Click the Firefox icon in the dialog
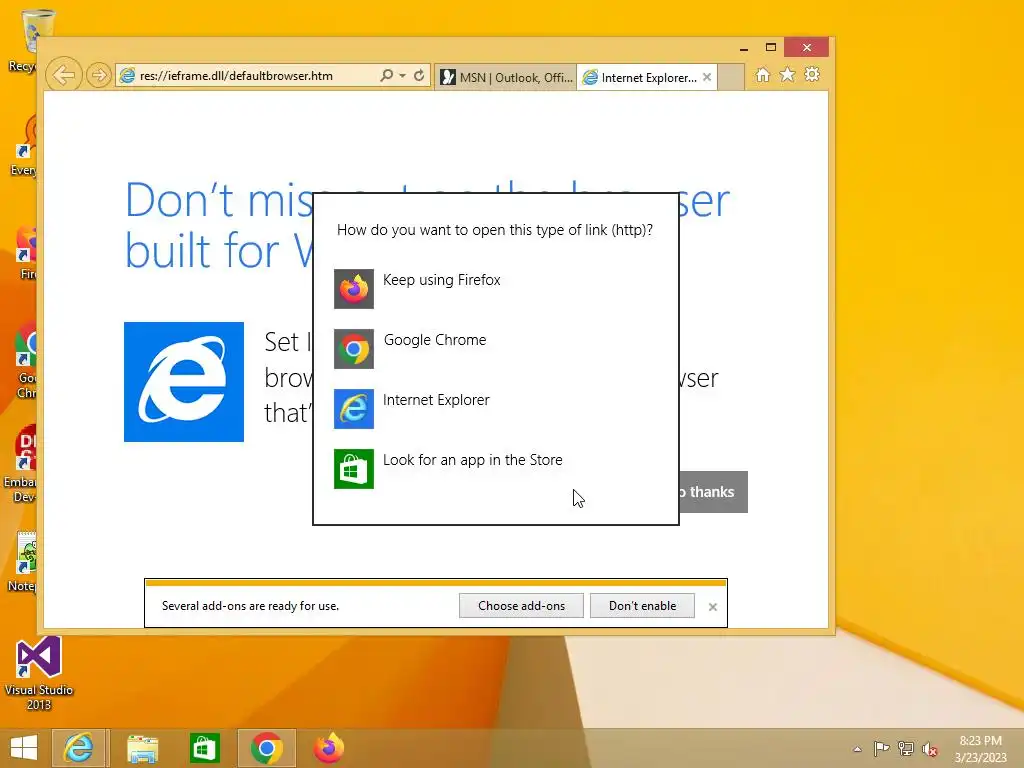 point(354,289)
